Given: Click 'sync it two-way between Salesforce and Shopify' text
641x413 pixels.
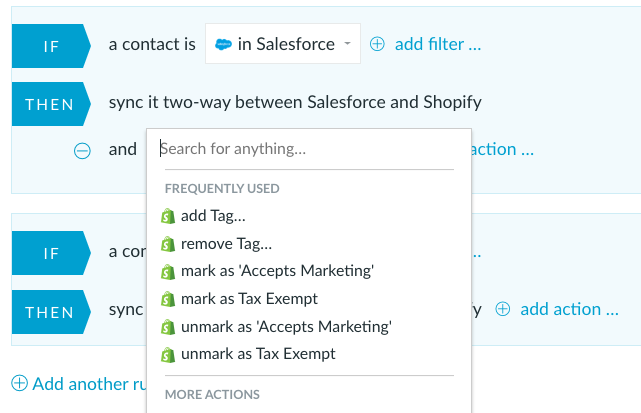Looking at the screenshot, I should click(295, 102).
